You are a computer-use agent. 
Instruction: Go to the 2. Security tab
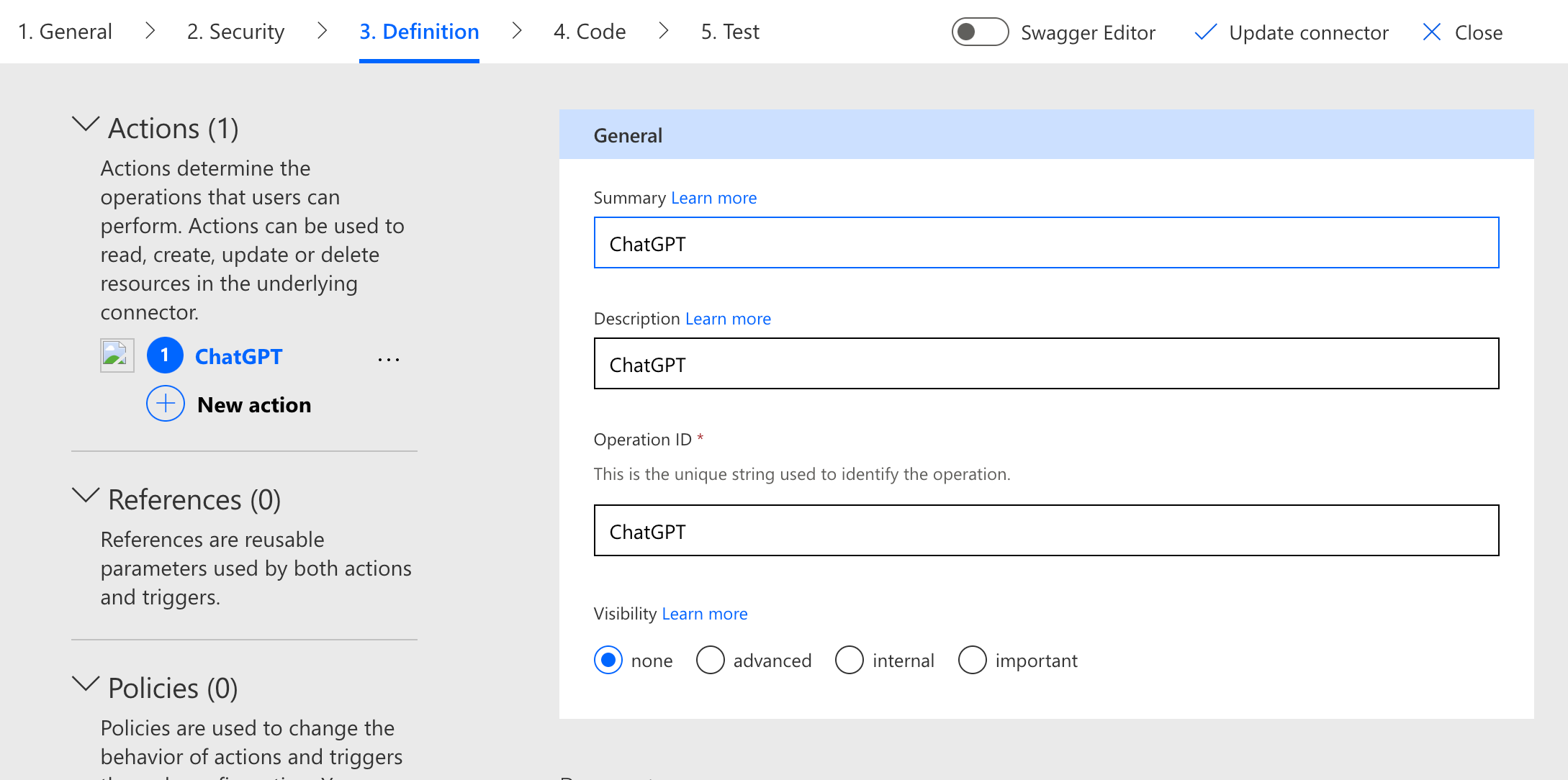(235, 32)
